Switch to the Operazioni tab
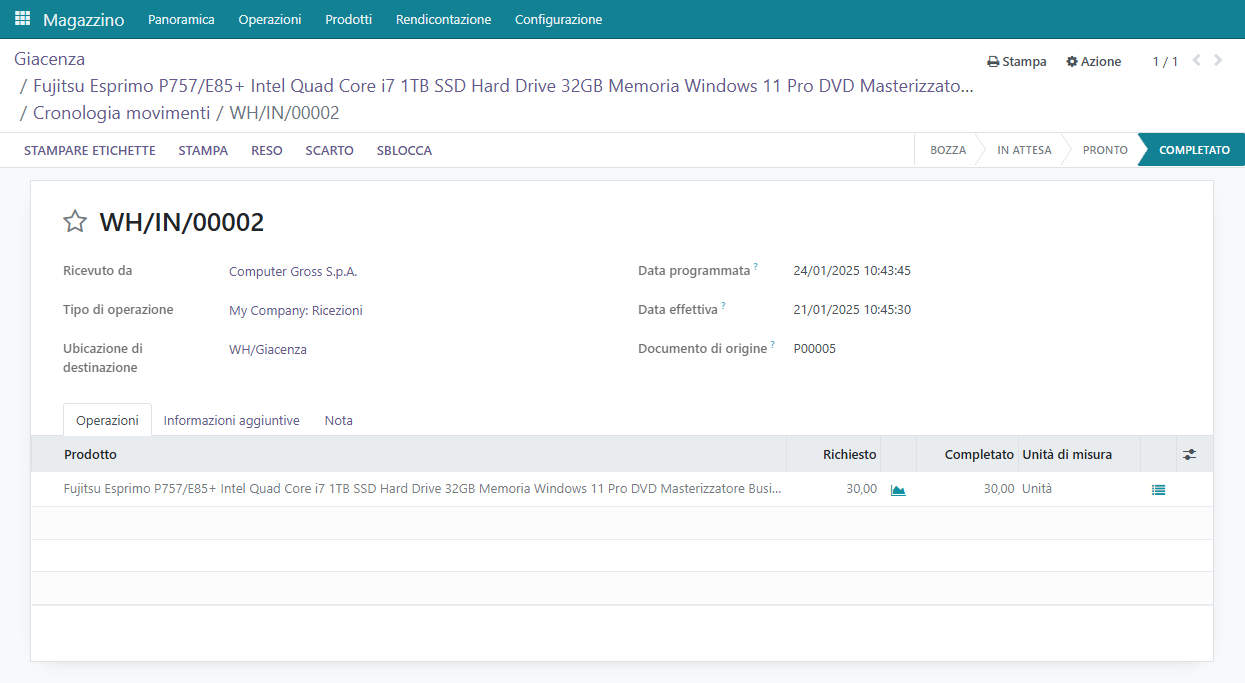 tap(107, 420)
